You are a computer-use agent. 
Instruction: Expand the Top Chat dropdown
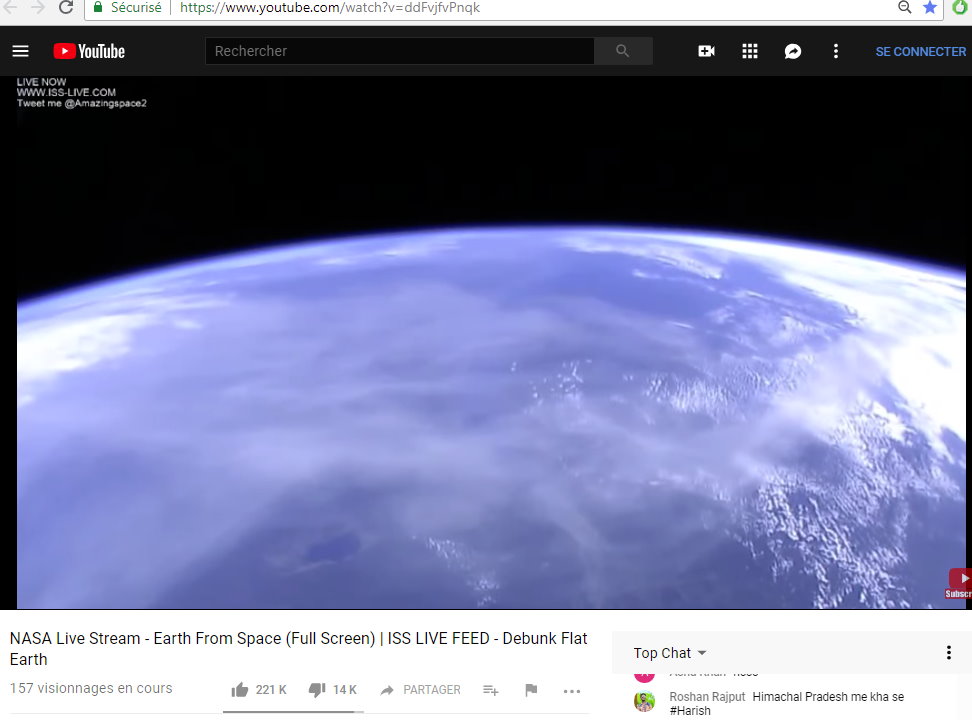click(x=670, y=653)
